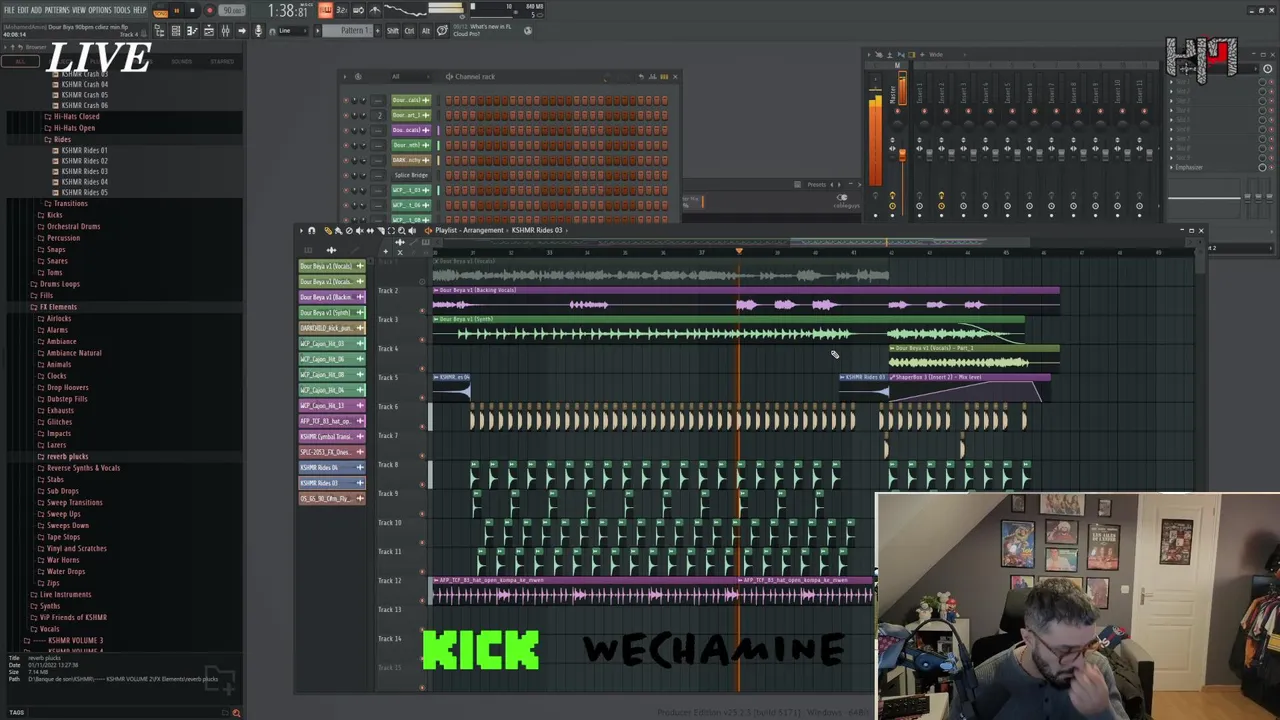Open the Channel rack view icon
The image size is (1280, 720).
coord(176,31)
